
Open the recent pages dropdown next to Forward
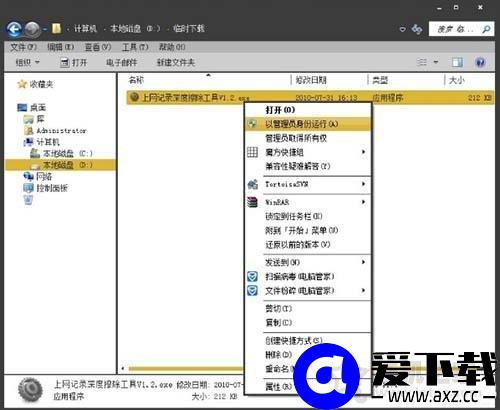pyautogui.click(x=45, y=29)
